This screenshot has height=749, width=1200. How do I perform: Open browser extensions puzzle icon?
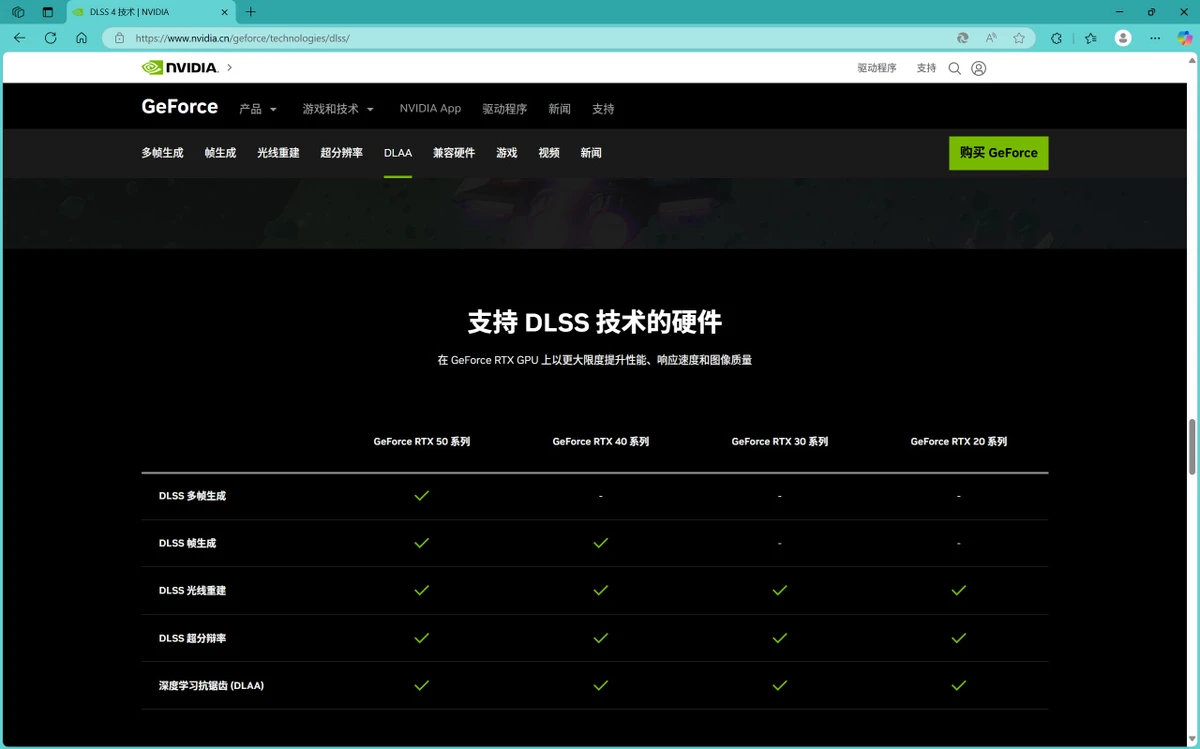pos(1056,38)
